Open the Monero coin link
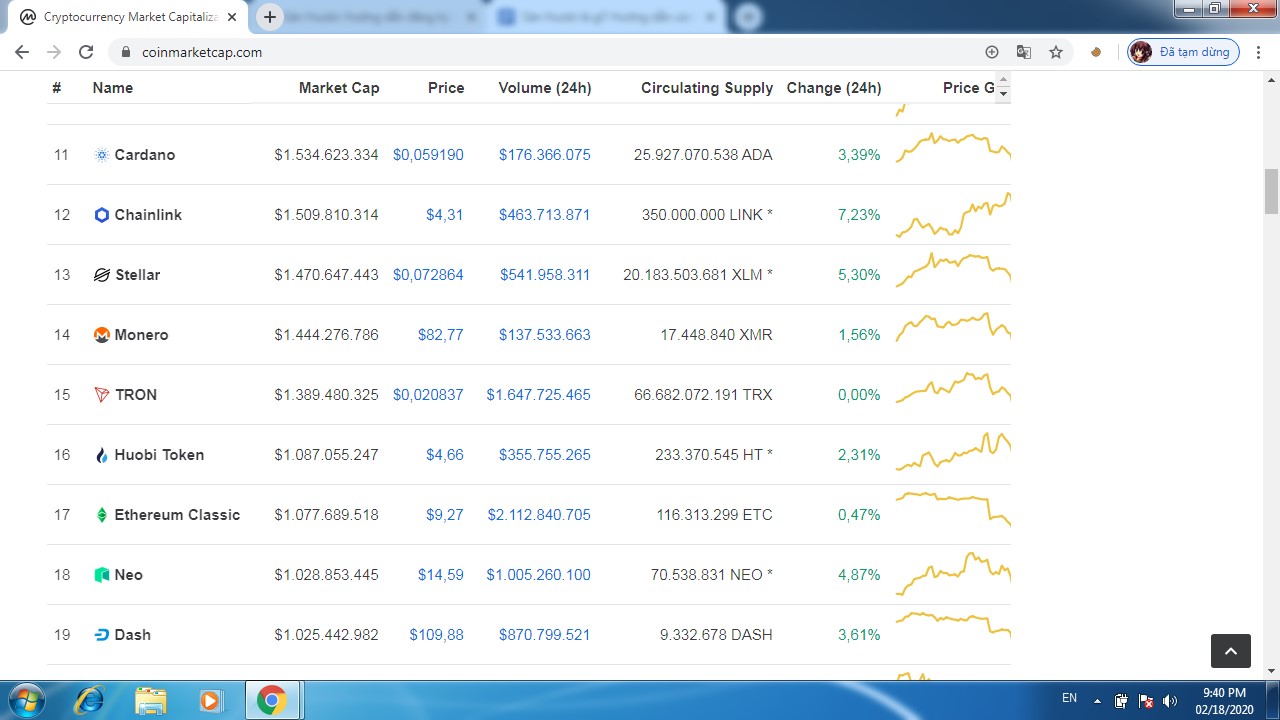Viewport: 1280px width, 720px height. (x=141, y=335)
